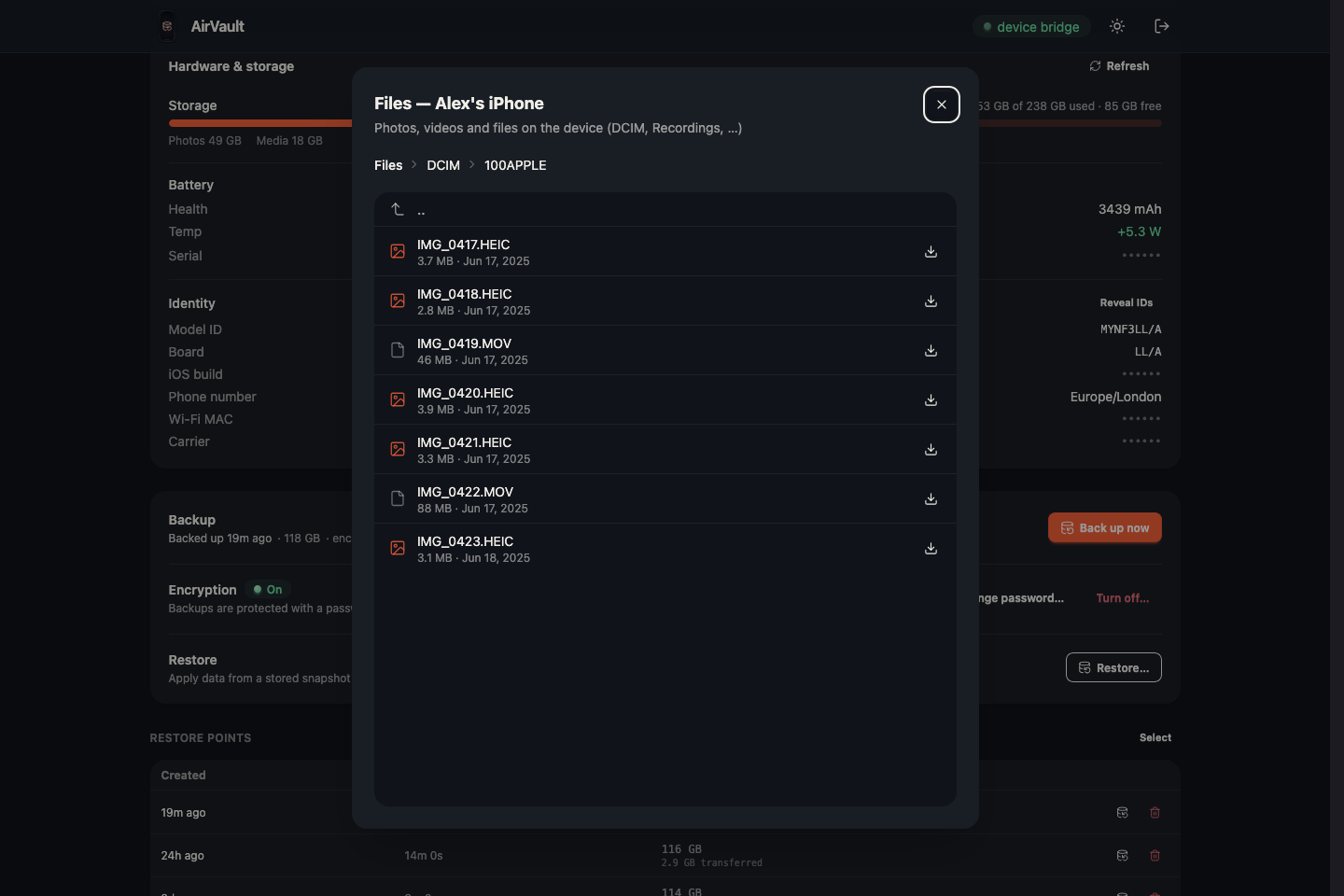Restore the 24h ago restore point
The height and width of the screenshot is (896, 1344).
[1123, 856]
